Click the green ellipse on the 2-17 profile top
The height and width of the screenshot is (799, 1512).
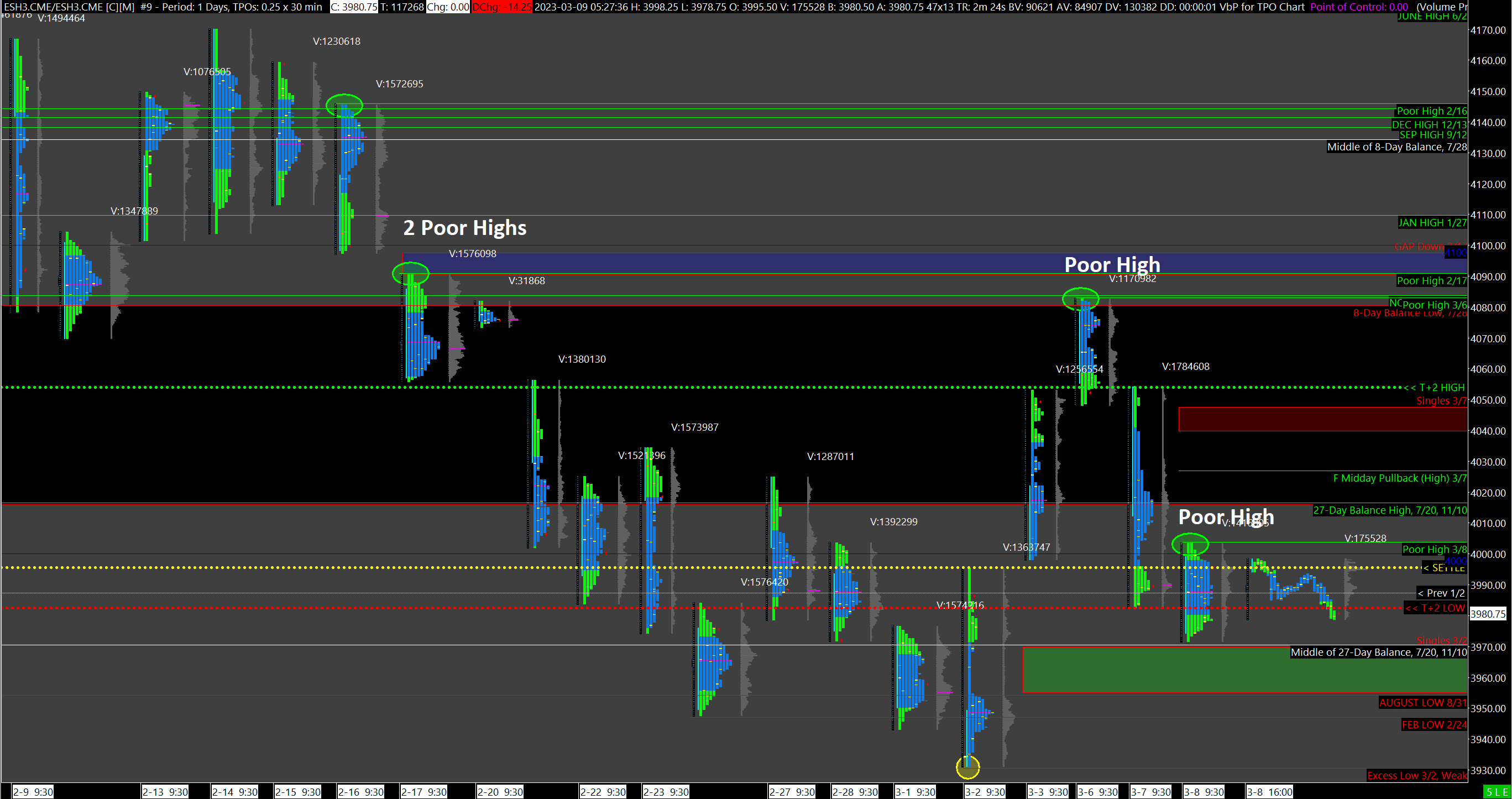click(410, 274)
